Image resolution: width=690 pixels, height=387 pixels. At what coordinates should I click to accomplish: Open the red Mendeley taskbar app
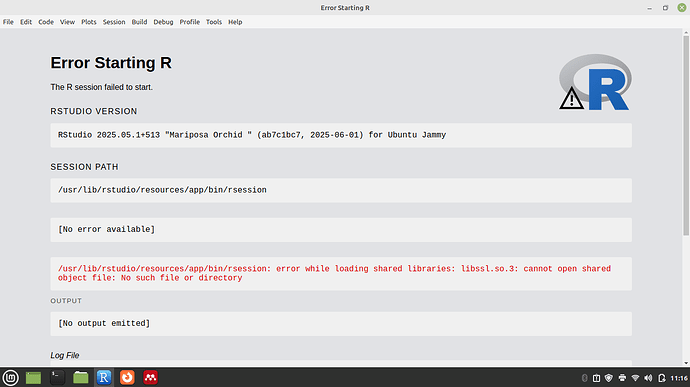point(150,377)
